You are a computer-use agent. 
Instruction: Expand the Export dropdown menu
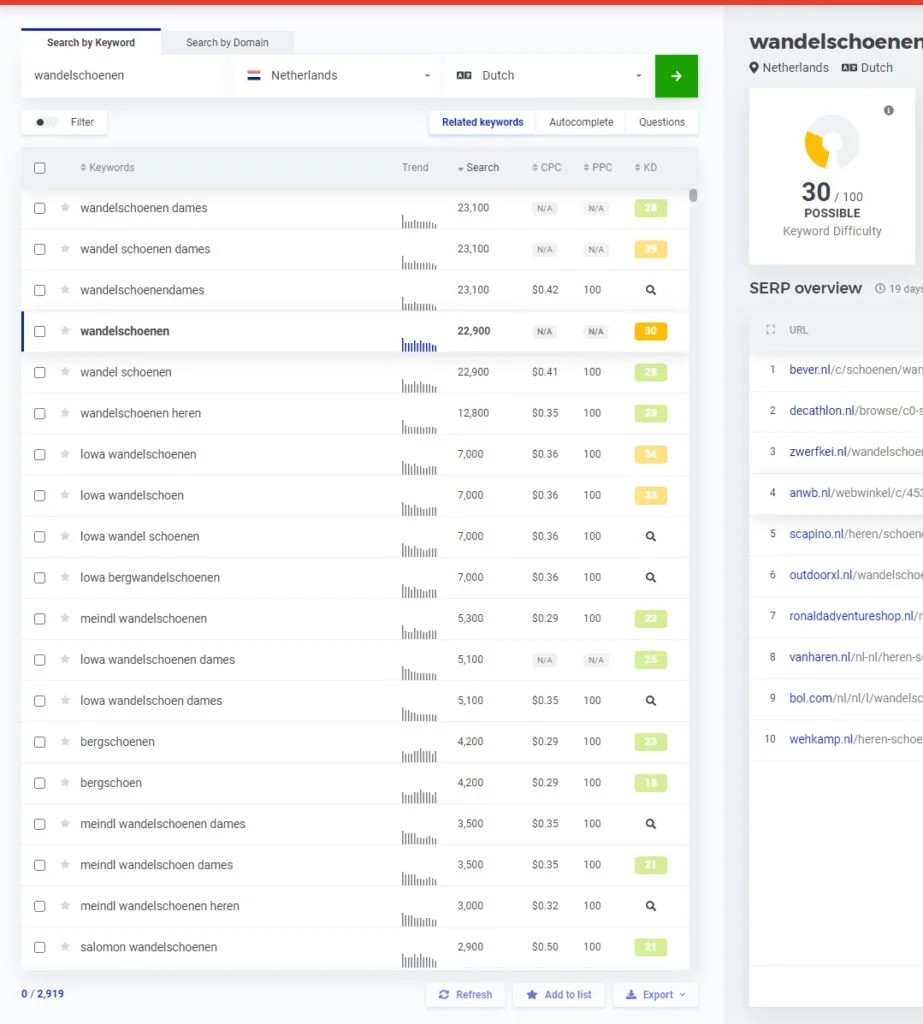pos(656,995)
